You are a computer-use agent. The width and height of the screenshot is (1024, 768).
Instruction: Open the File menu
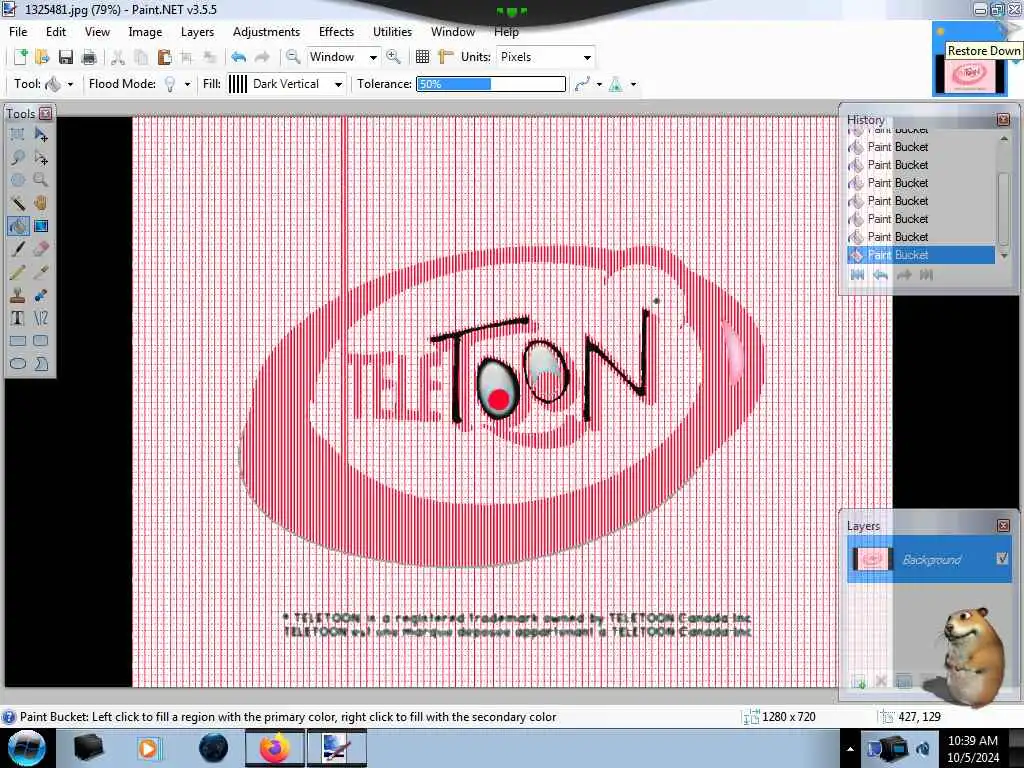click(18, 31)
